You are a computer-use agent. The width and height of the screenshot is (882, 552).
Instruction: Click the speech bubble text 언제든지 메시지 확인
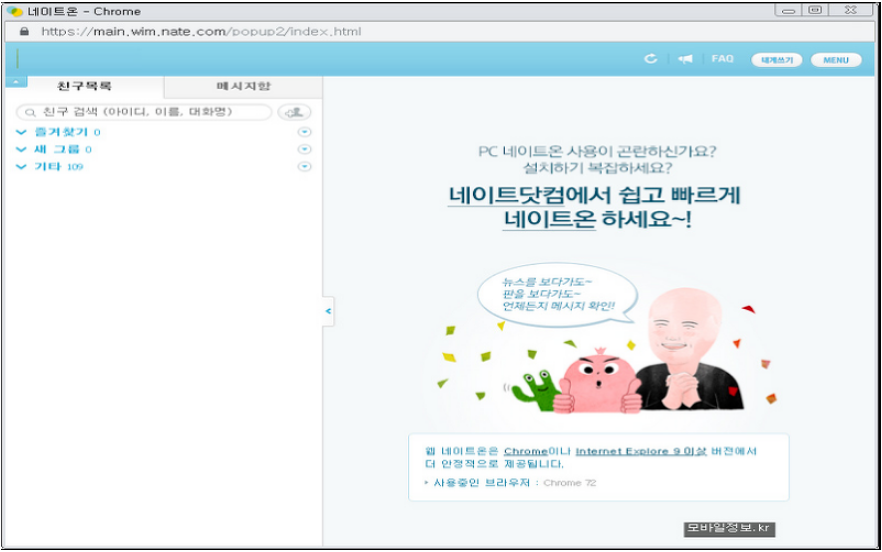click(x=558, y=306)
